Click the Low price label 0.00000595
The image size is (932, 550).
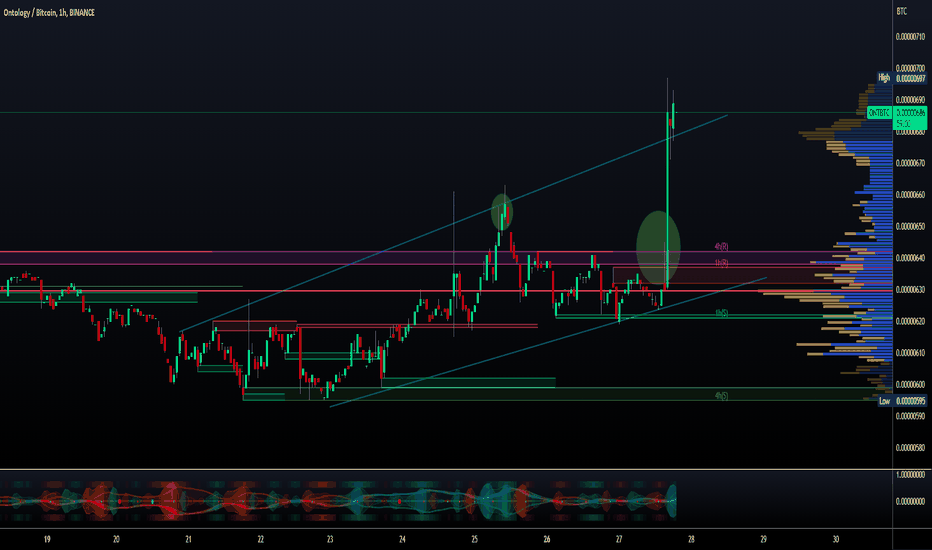(x=902, y=401)
